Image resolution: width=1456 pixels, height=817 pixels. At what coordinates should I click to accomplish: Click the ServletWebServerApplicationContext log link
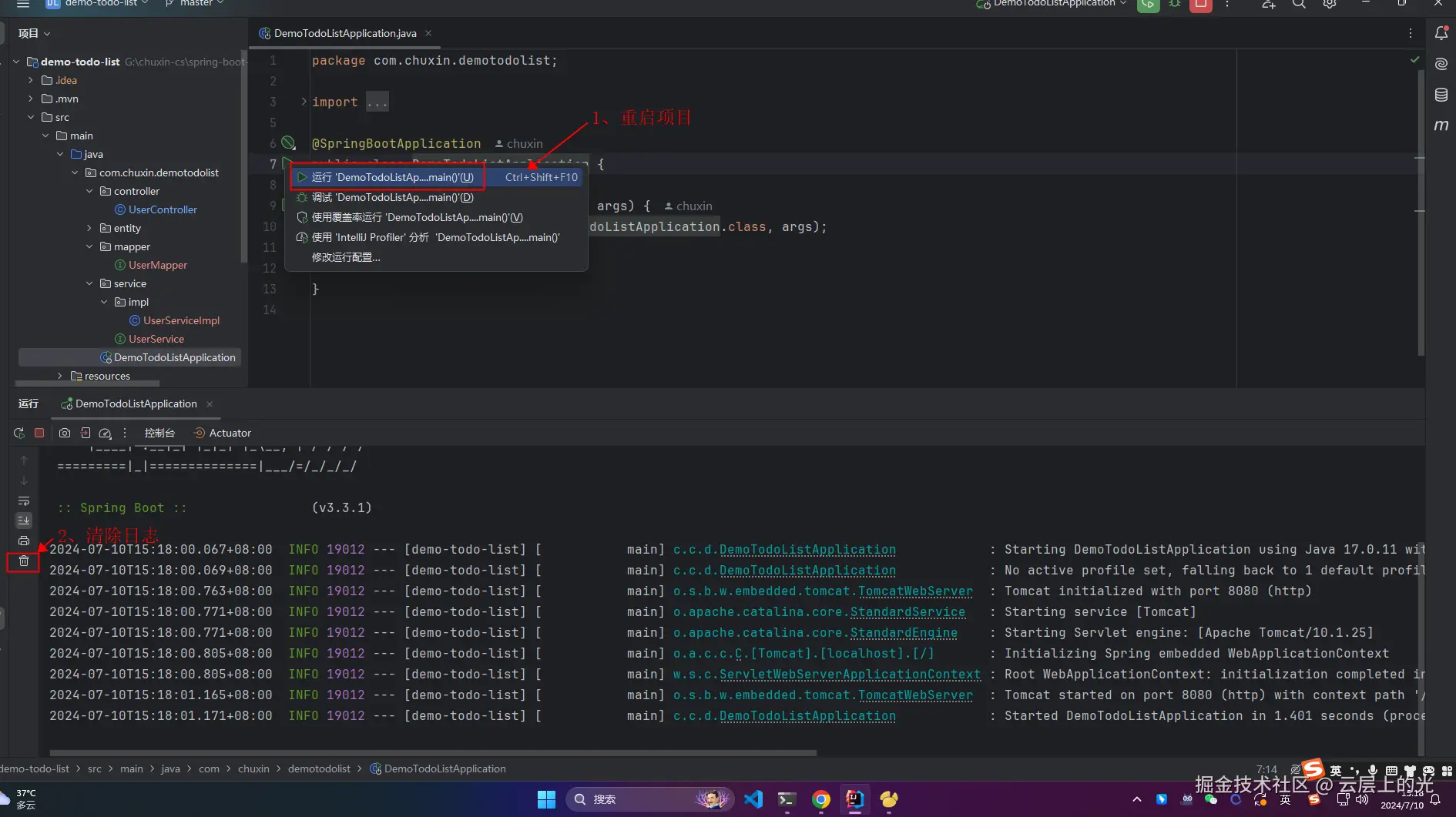850,675
